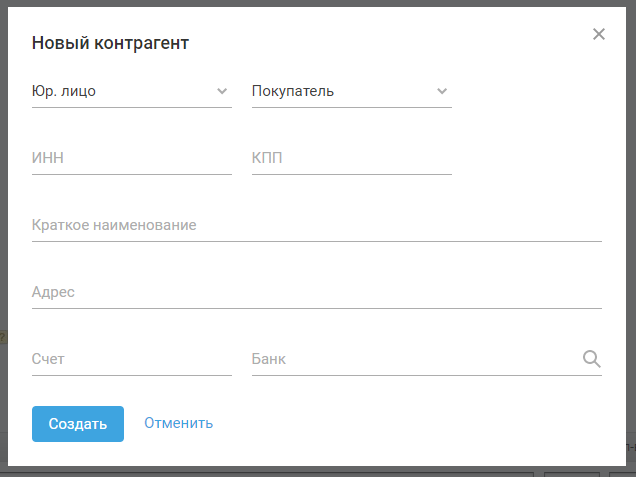Click the blank space right of the КПП field
Image resolution: width=636 pixels, height=477 pixels.
[530, 158]
